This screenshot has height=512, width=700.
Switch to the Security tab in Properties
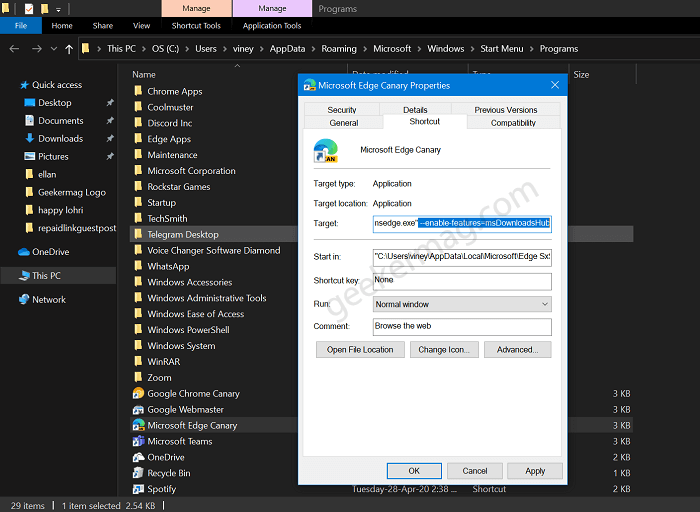pos(342,110)
